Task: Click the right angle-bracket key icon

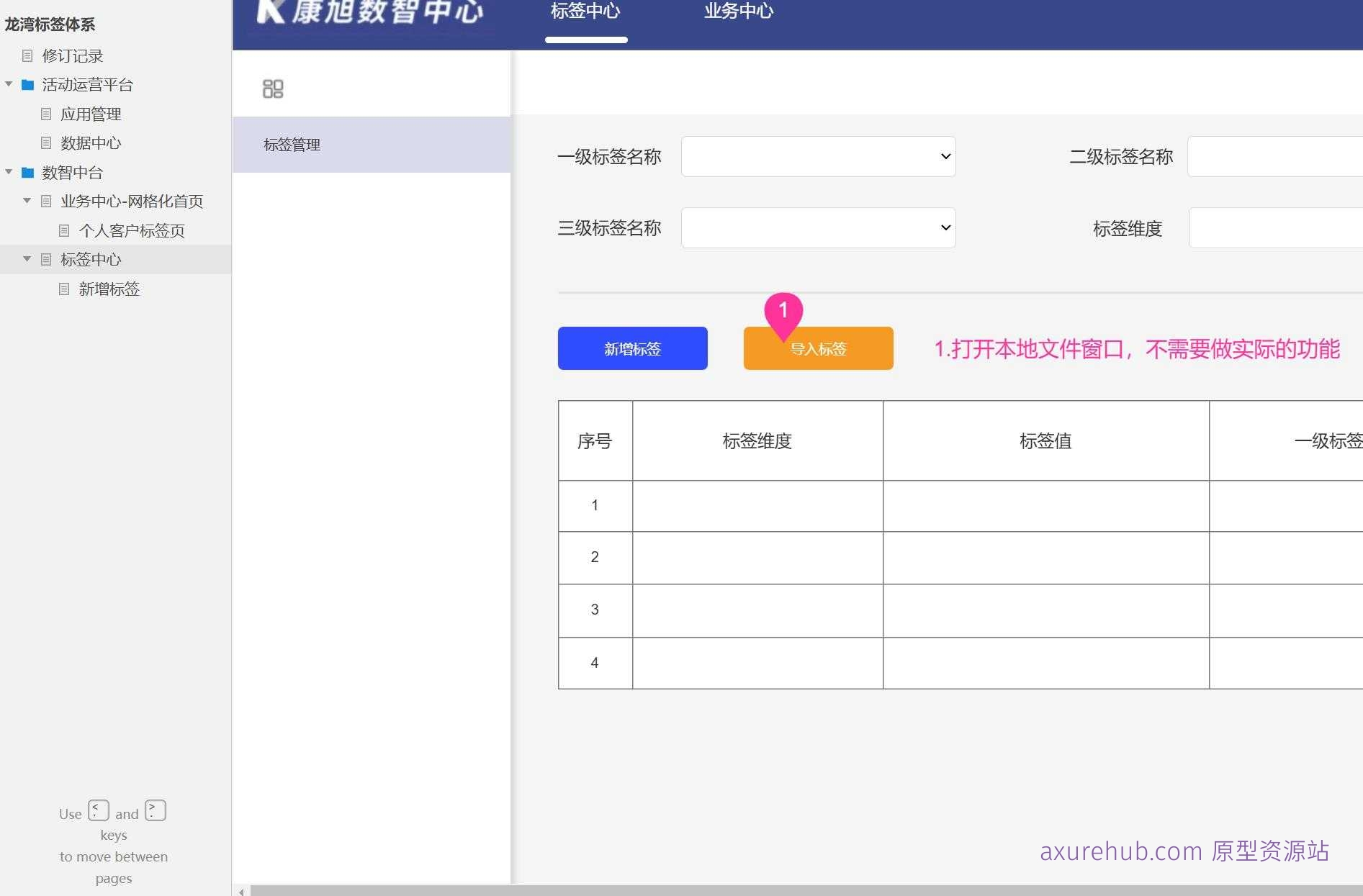Action: coord(155,810)
